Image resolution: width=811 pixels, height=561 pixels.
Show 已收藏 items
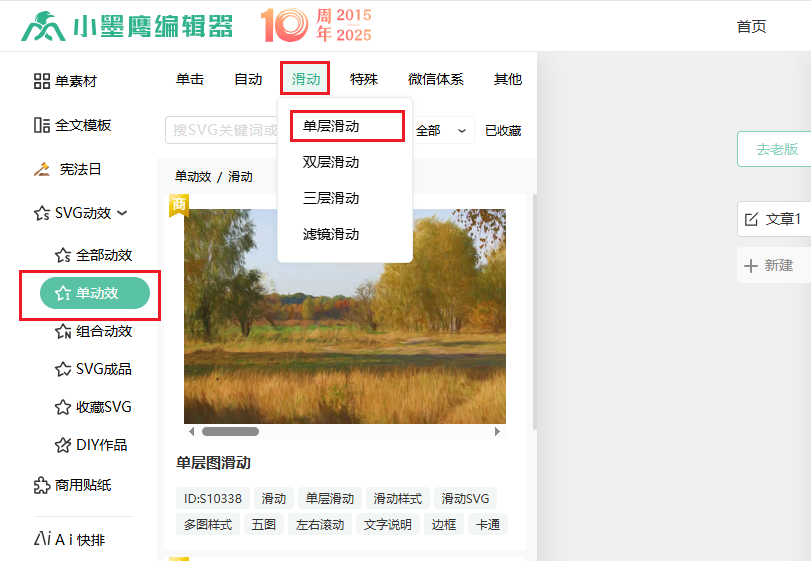(503, 131)
